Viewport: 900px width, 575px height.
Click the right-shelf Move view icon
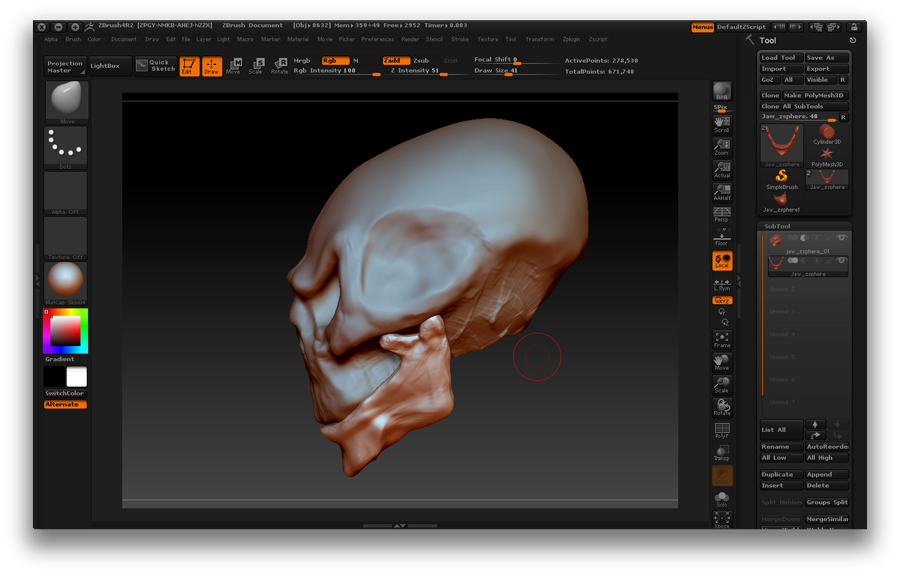tap(721, 362)
